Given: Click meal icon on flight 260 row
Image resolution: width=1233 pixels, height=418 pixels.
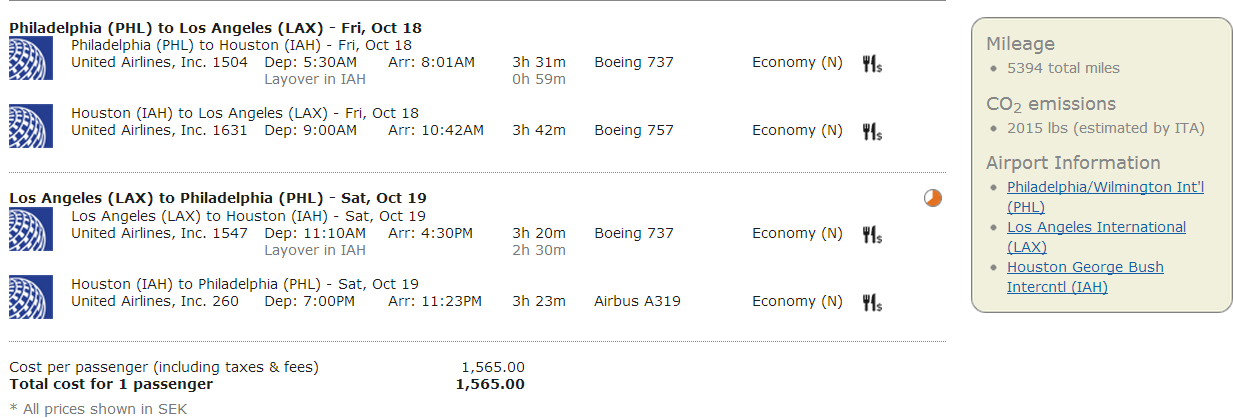Looking at the screenshot, I should [x=871, y=302].
